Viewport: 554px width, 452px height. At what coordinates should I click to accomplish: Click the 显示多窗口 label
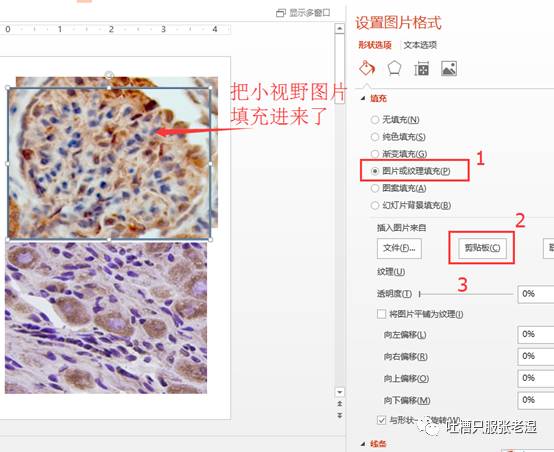pos(310,13)
